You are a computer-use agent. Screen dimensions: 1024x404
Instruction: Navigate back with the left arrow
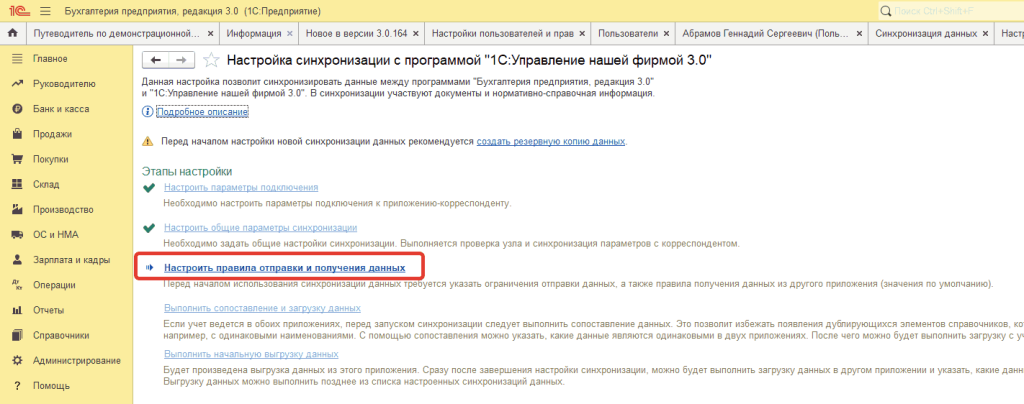point(155,60)
